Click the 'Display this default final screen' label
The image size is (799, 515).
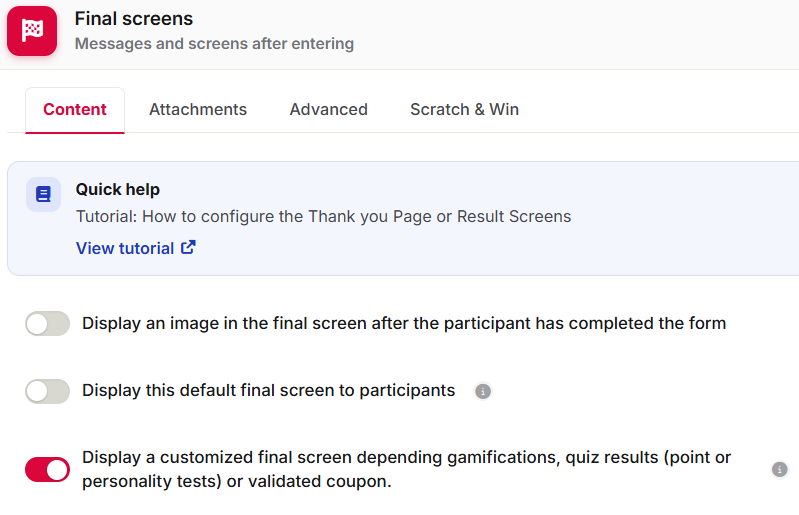(269, 391)
